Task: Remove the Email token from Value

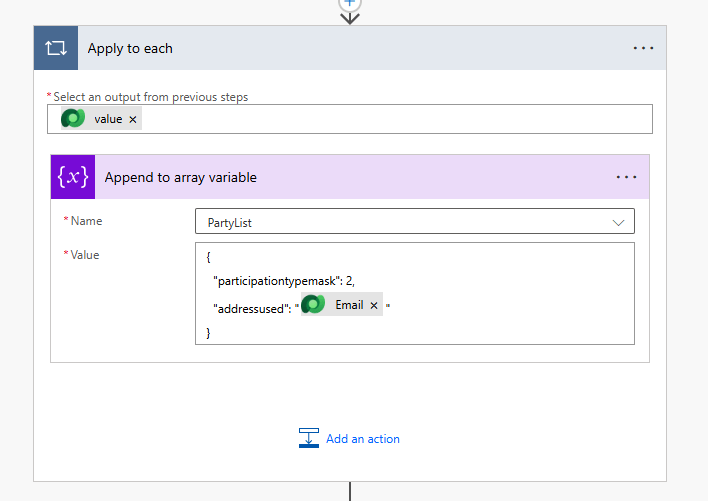Action: click(x=374, y=306)
